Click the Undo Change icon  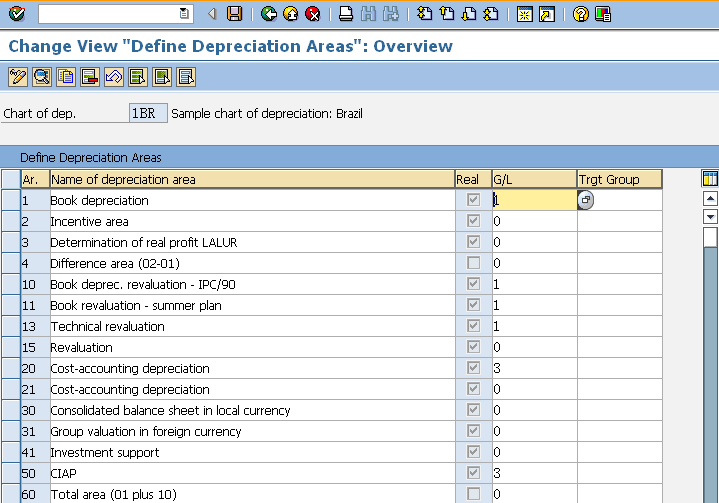tap(114, 77)
